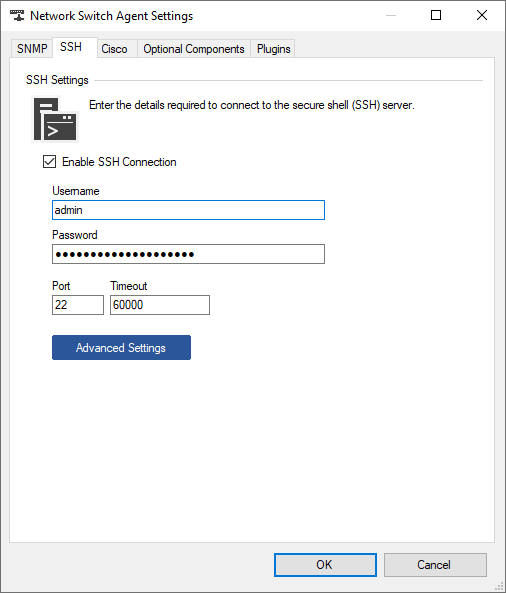
Task: Click the SSH terminal server icon
Action: 55,119
